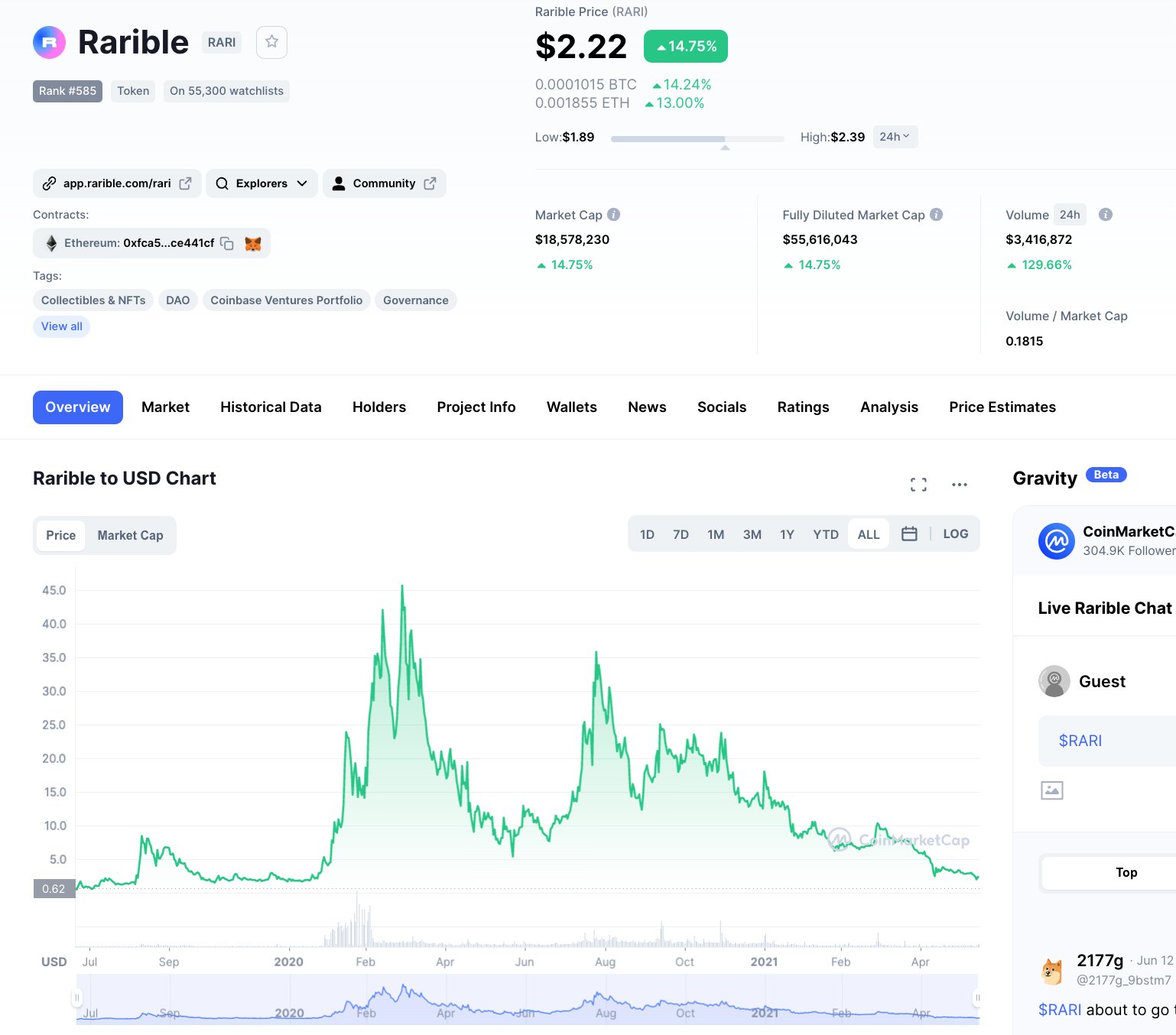Open the Ratings tab
The height and width of the screenshot is (1035, 1176).
pyautogui.click(x=803, y=407)
